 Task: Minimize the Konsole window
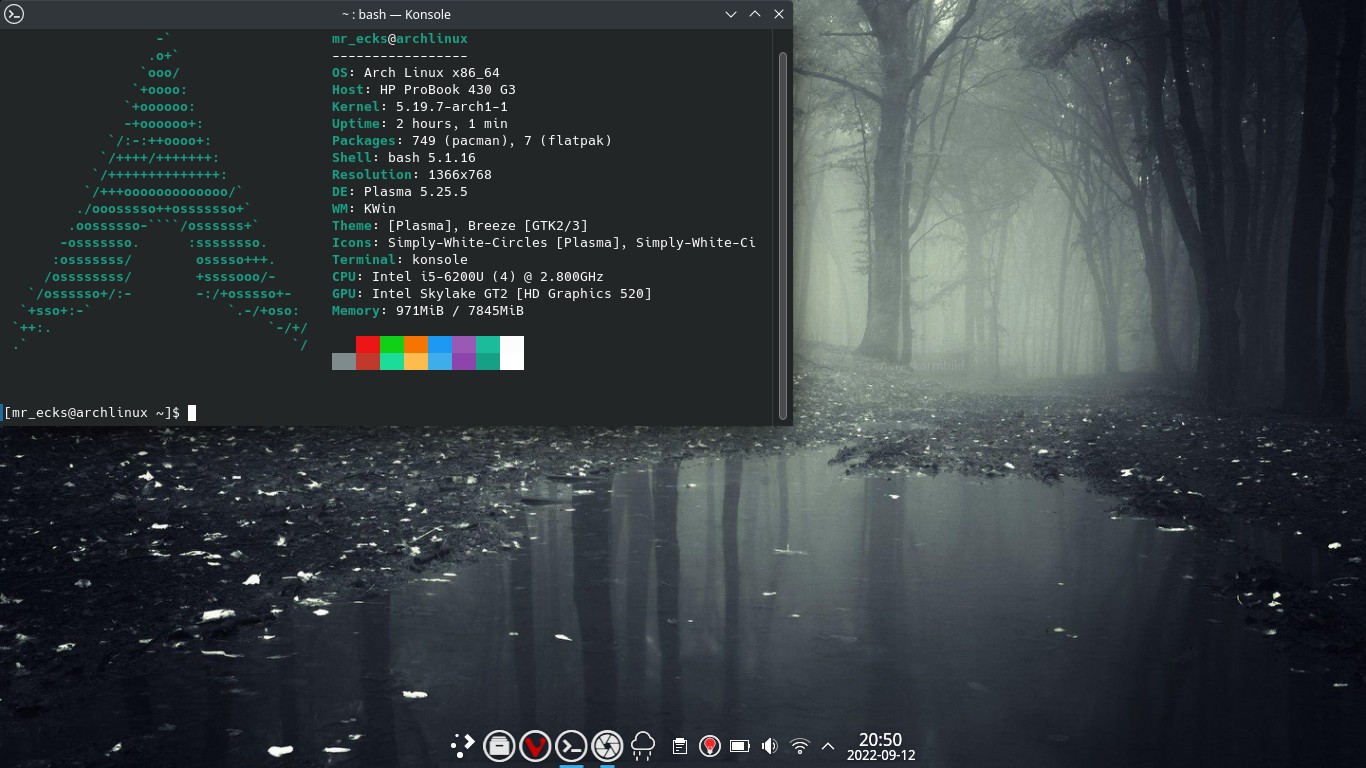(x=731, y=14)
